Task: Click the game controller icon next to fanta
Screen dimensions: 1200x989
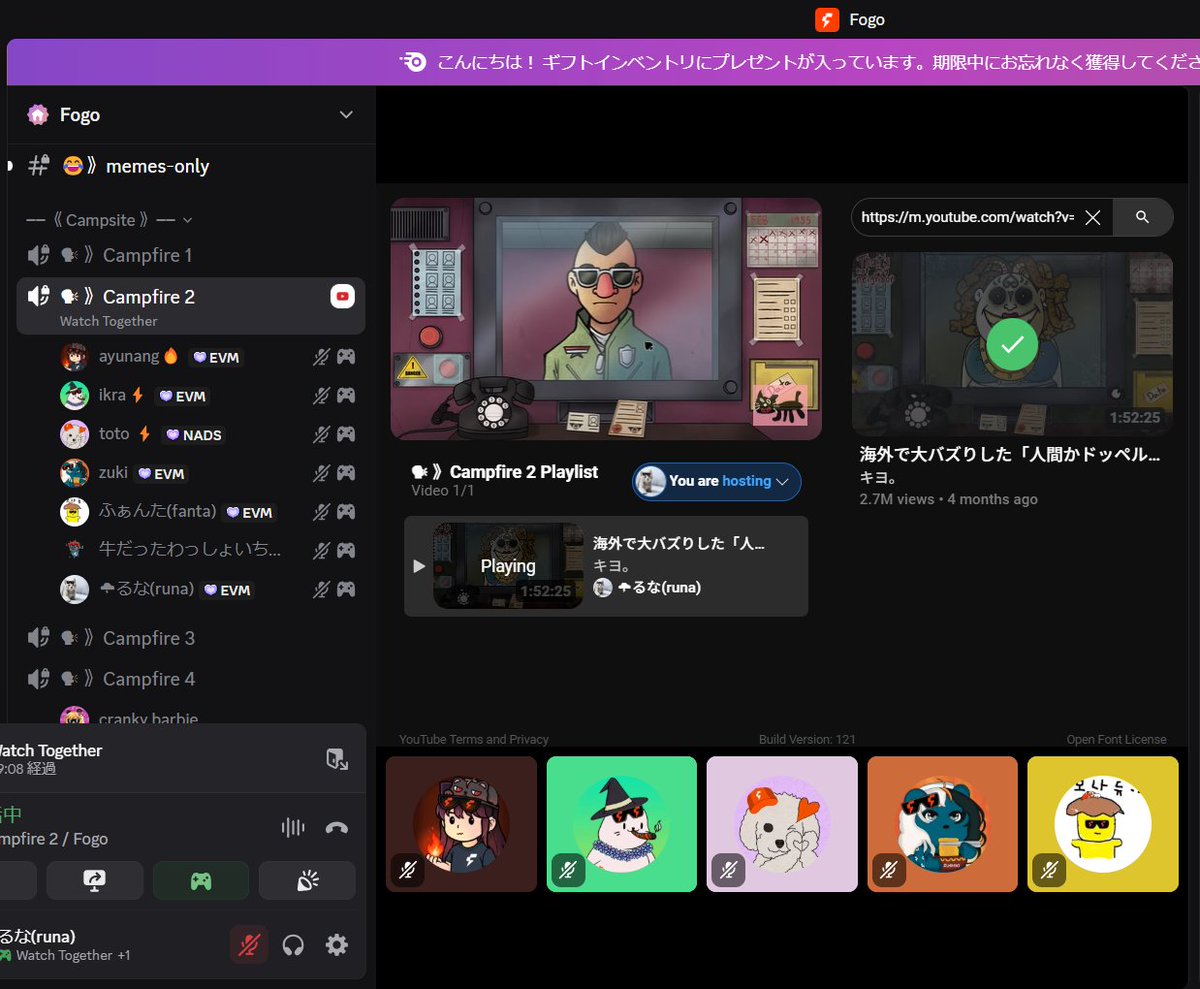Action: 346,512
